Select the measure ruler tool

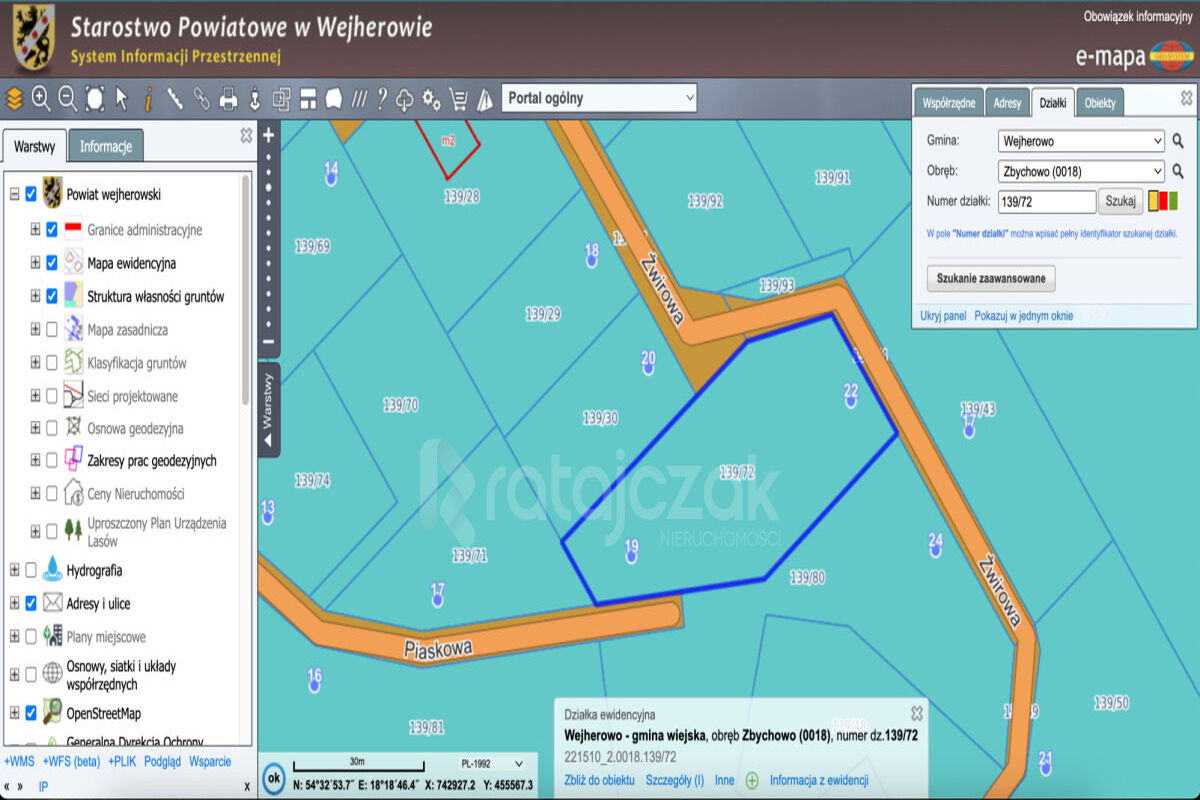tap(175, 98)
